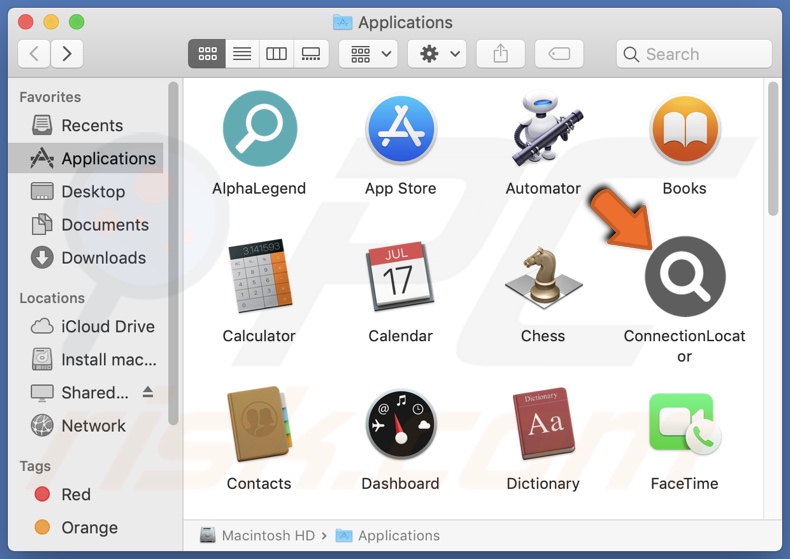The height and width of the screenshot is (559, 790).
Task: Select the Contacts address book icon
Action: pos(259,424)
